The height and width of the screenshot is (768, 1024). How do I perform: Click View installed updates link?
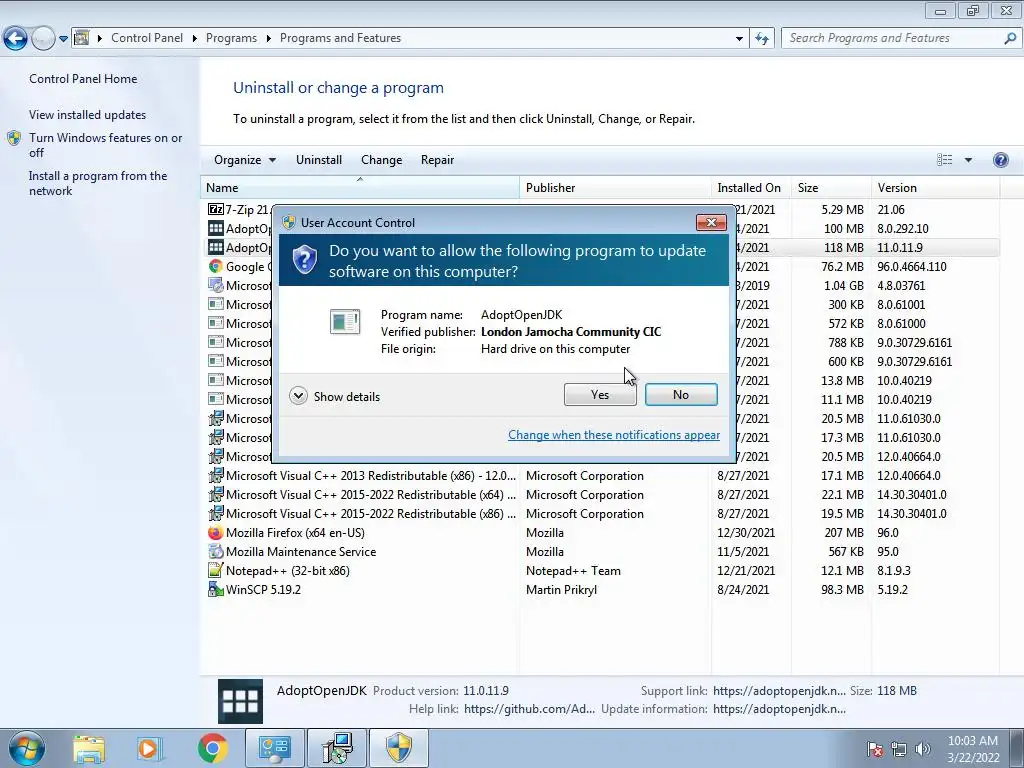[88, 115]
